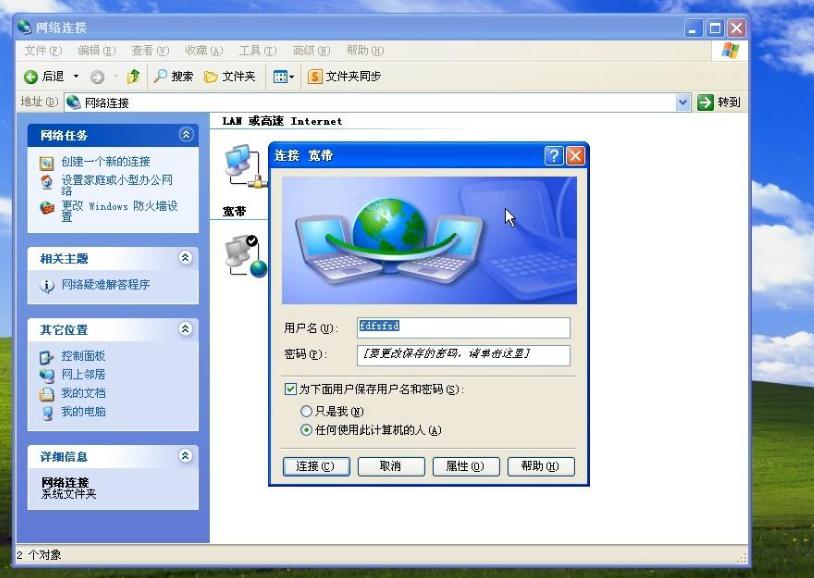Open the View (查看) menu

pos(150,50)
